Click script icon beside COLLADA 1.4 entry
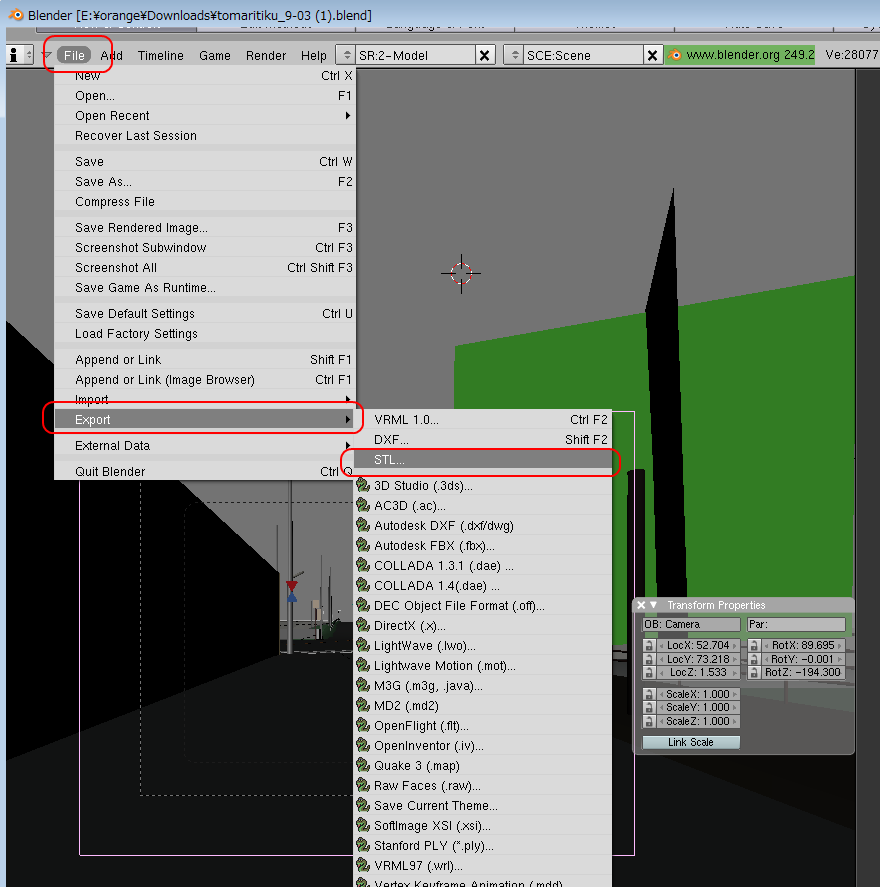 363,585
